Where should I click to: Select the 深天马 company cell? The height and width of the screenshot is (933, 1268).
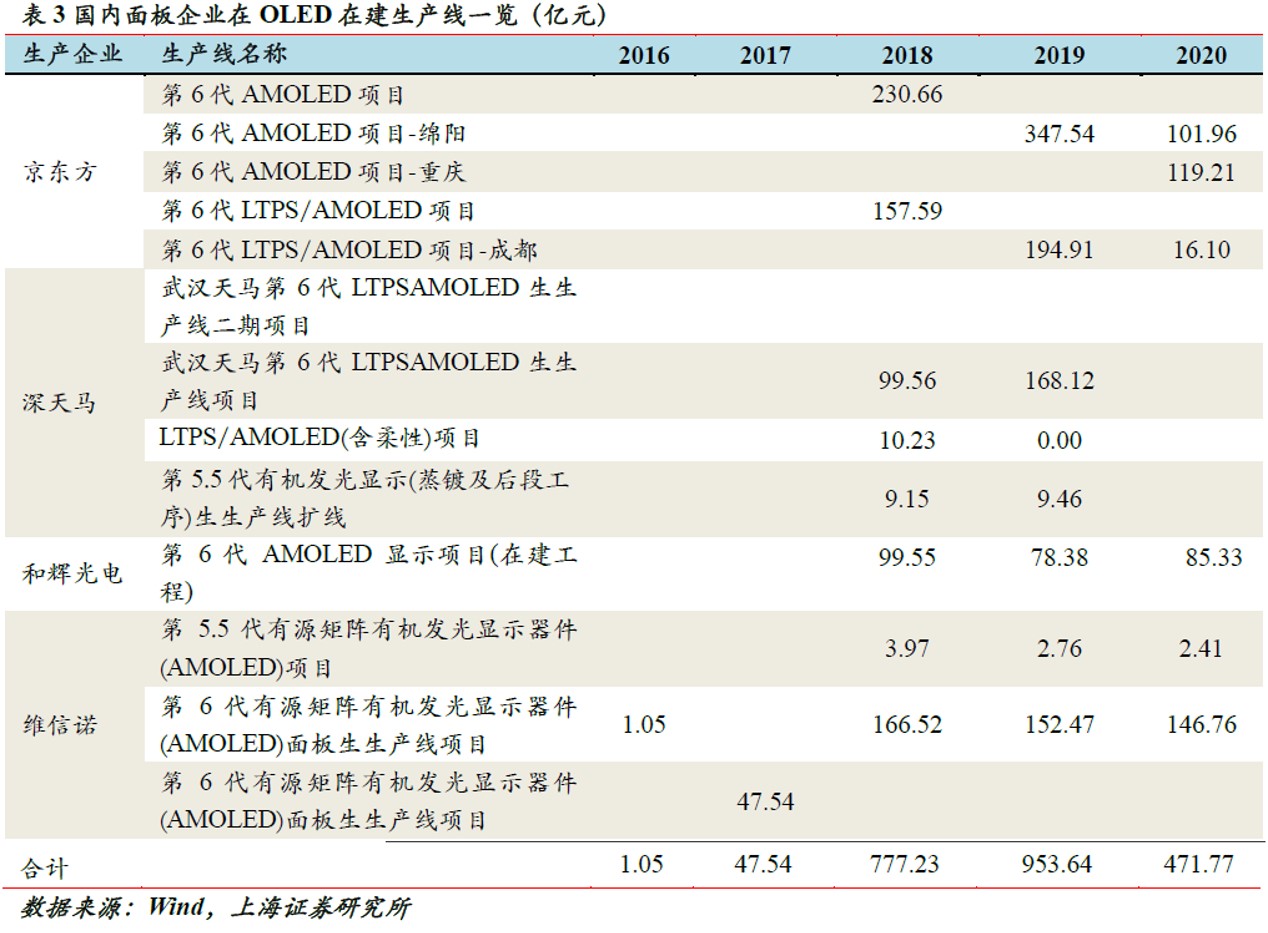point(60,404)
